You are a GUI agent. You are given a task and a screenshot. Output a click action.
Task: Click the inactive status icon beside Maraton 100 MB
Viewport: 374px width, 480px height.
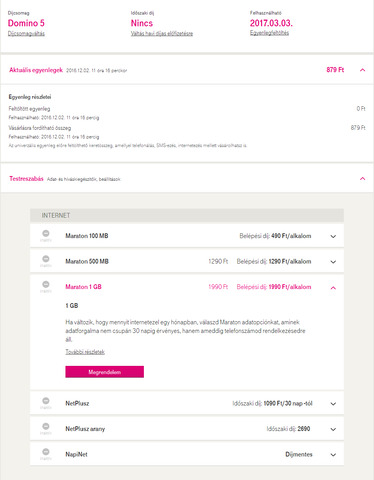(x=46, y=233)
